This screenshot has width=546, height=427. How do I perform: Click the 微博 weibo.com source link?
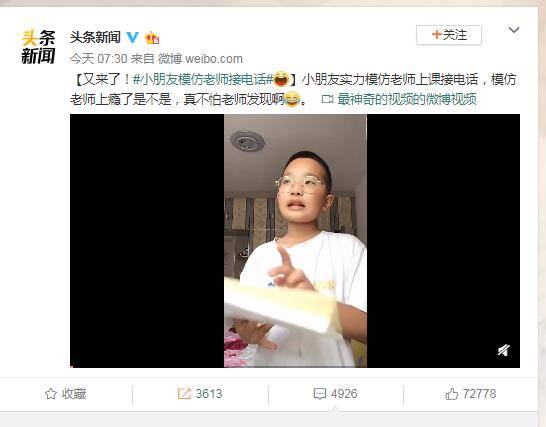200,59
